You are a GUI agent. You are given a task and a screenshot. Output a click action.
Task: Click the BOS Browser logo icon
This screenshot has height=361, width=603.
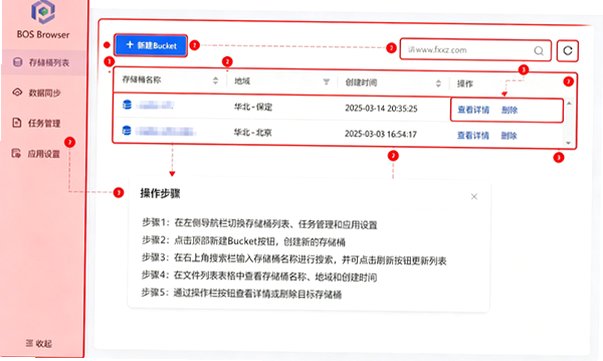43,12
